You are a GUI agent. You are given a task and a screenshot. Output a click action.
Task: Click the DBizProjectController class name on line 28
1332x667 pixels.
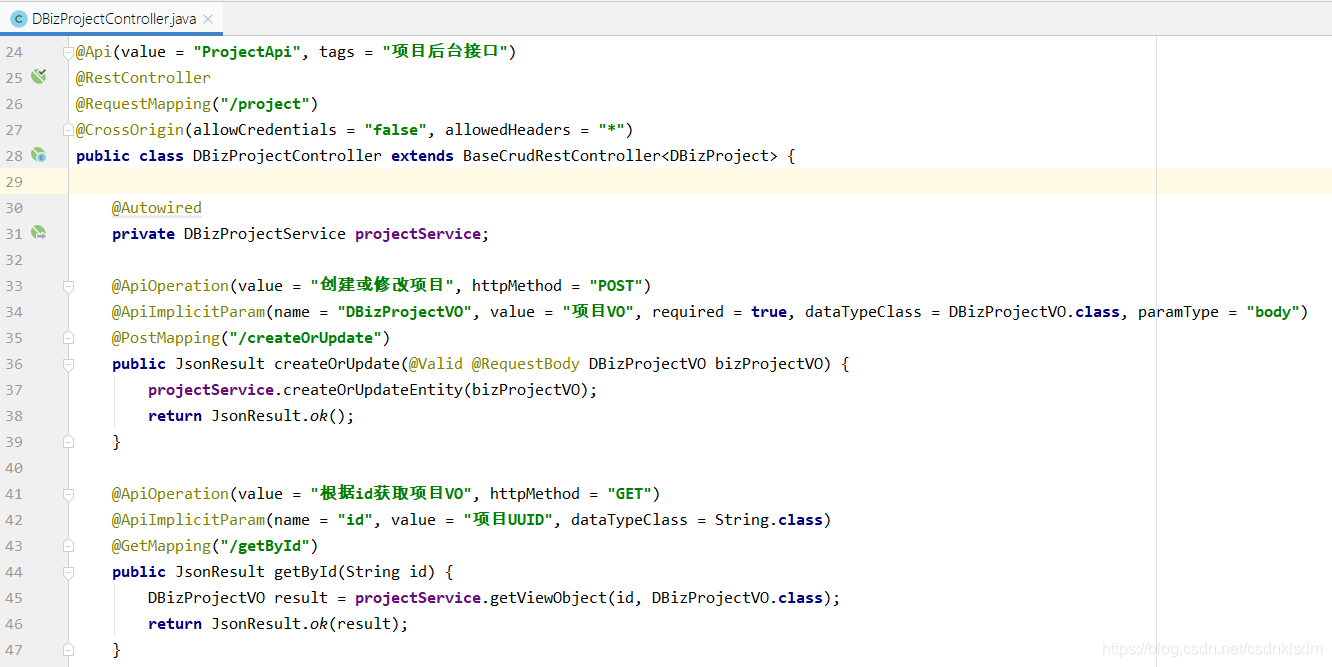[x=287, y=155]
